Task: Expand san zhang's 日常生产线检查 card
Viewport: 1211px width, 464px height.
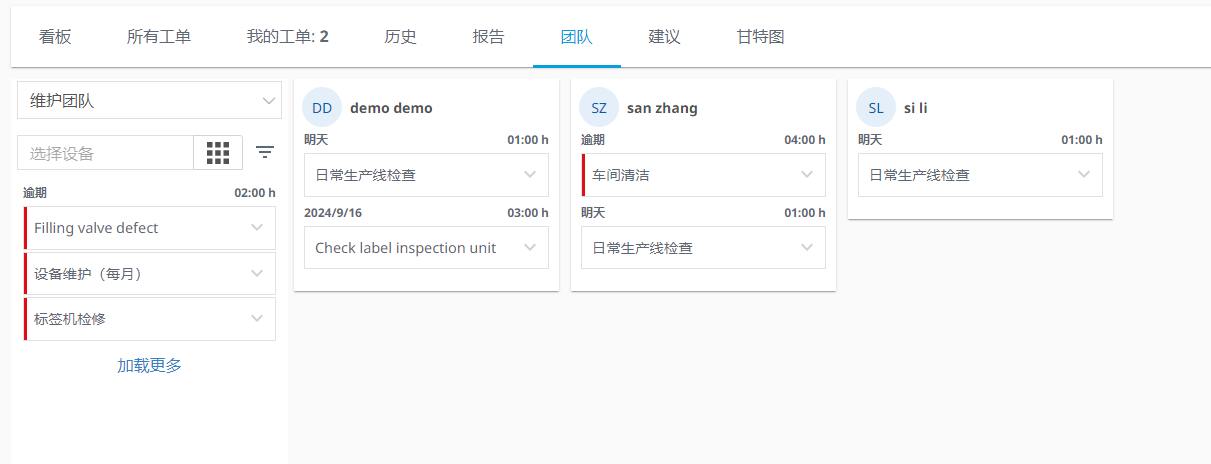Action: point(807,248)
